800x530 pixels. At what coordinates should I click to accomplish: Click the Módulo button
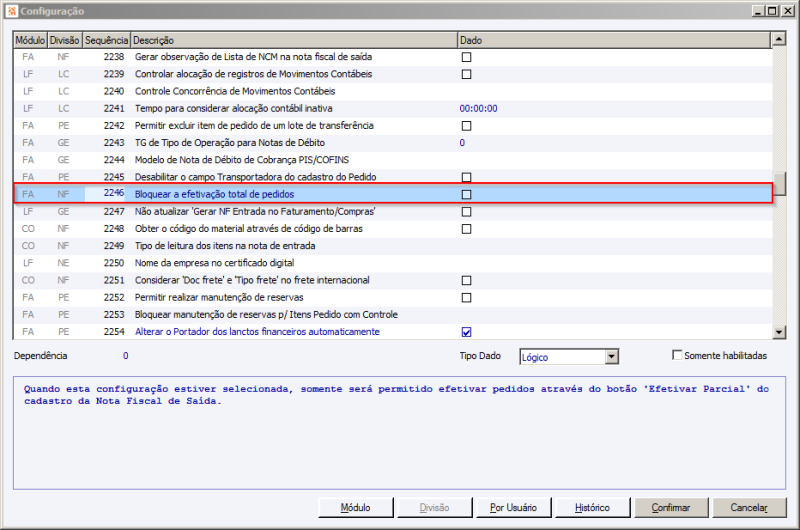pyautogui.click(x=356, y=508)
